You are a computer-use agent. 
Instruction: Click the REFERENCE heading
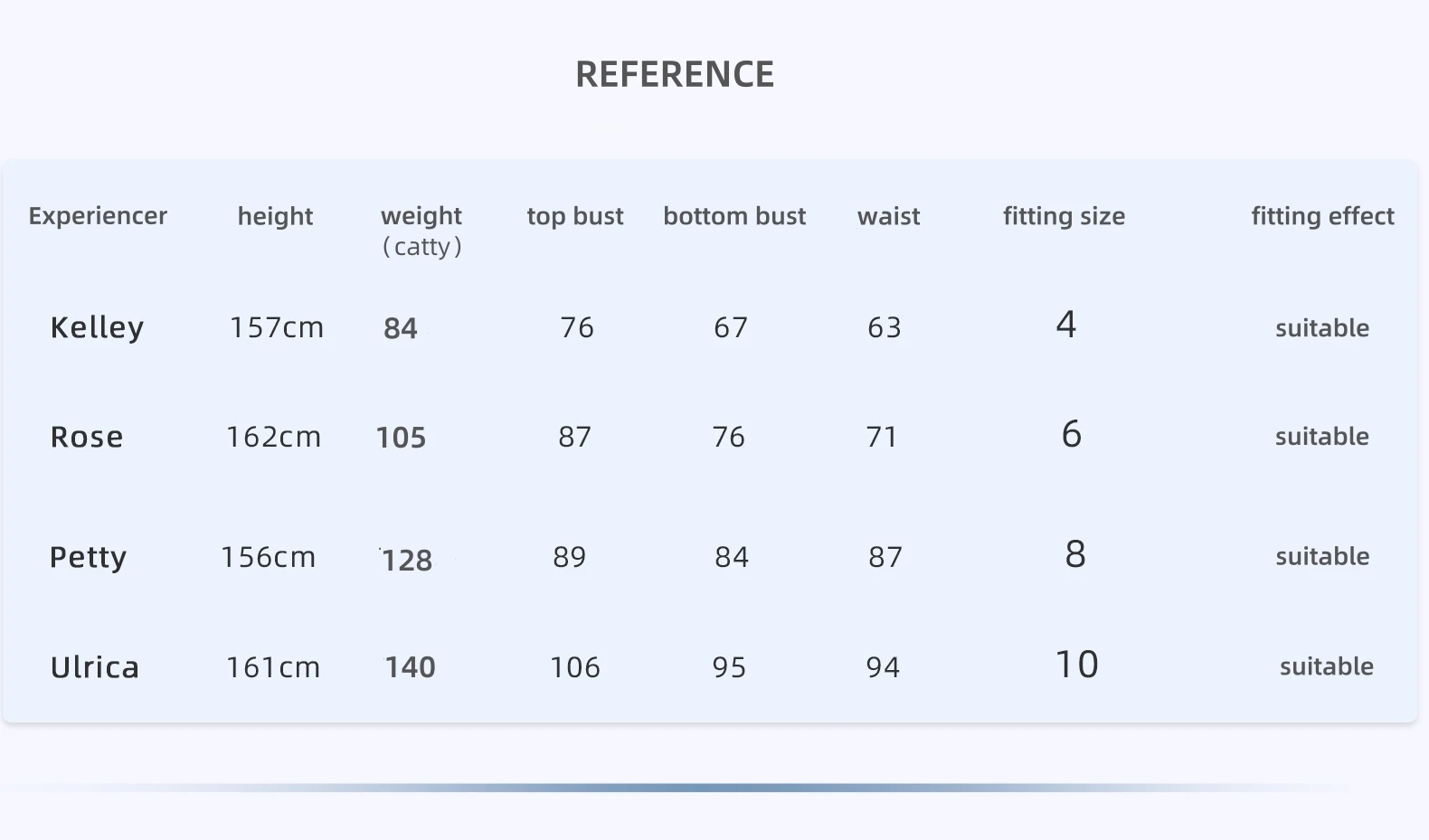[675, 74]
